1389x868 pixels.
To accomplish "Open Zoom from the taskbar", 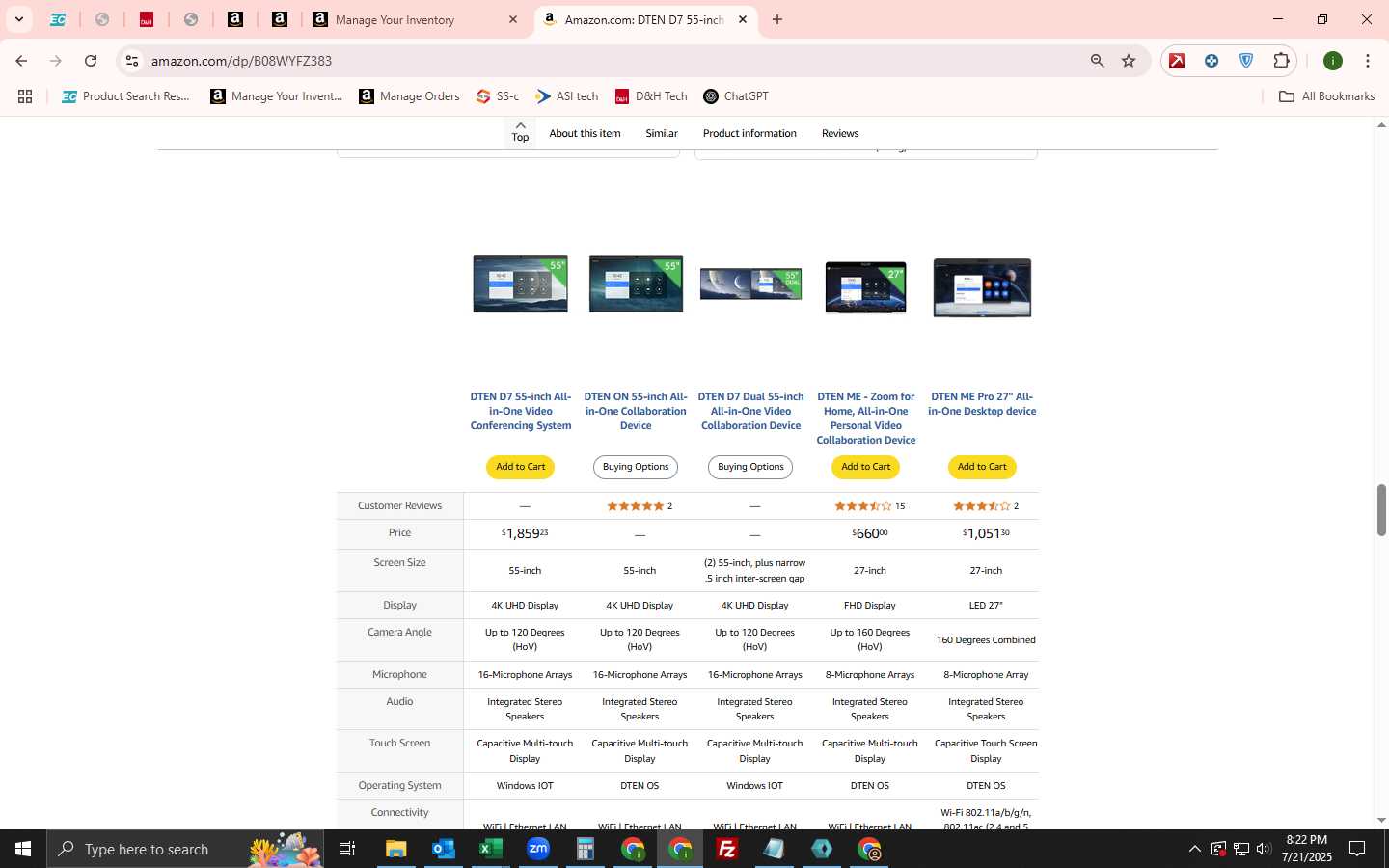I will [x=538, y=849].
